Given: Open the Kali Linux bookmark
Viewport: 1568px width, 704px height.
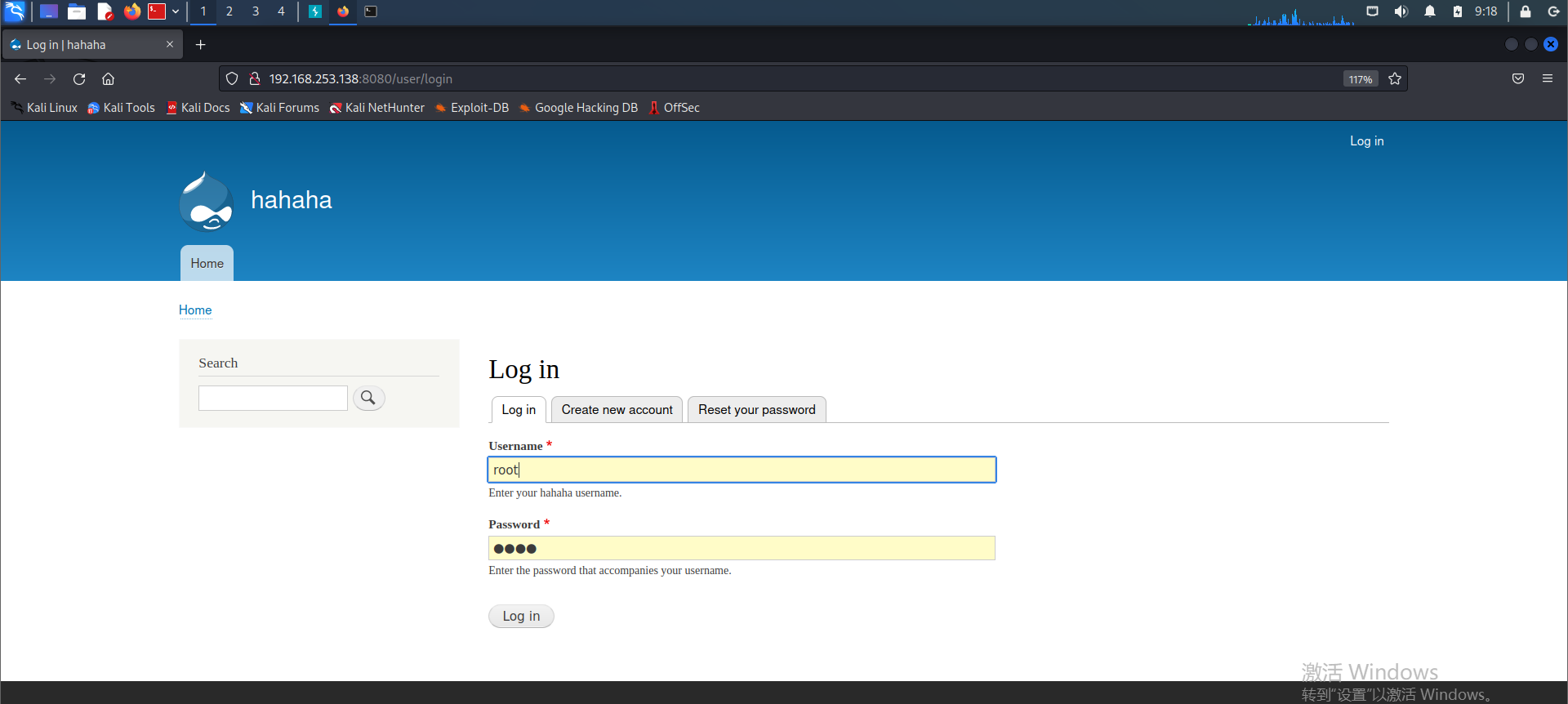Looking at the screenshot, I should point(44,108).
